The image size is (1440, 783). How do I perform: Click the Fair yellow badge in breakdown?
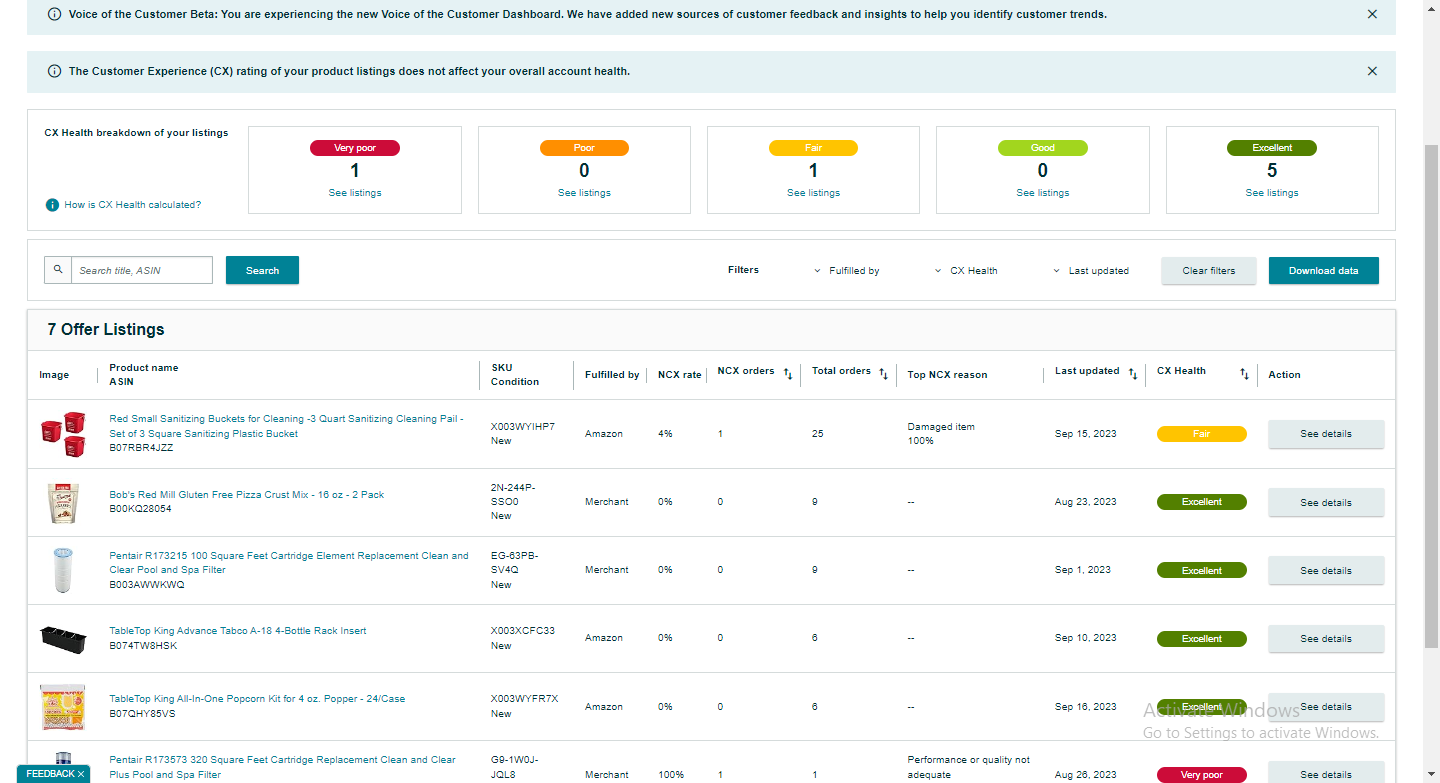point(813,148)
